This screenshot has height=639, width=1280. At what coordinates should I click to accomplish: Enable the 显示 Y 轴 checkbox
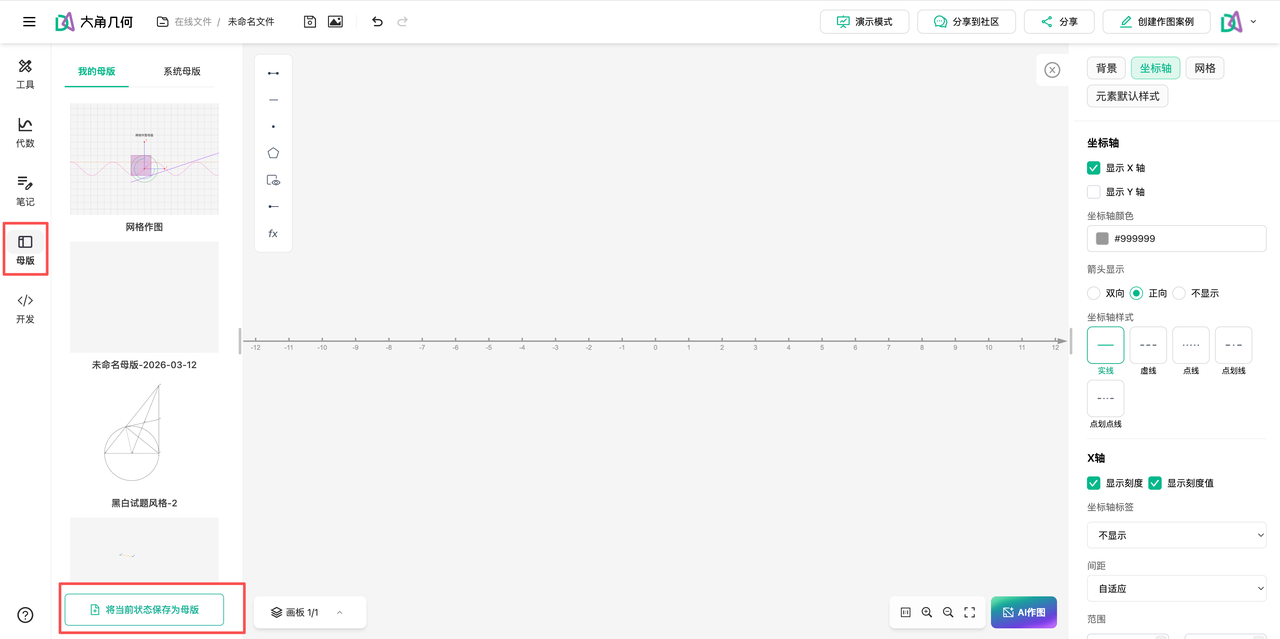click(x=1094, y=192)
